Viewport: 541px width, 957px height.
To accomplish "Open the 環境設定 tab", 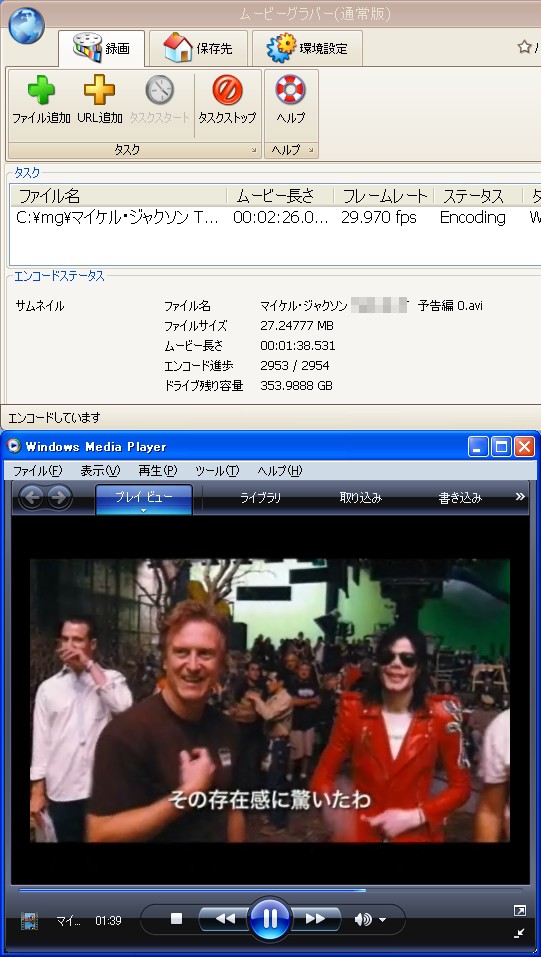I will [307, 48].
